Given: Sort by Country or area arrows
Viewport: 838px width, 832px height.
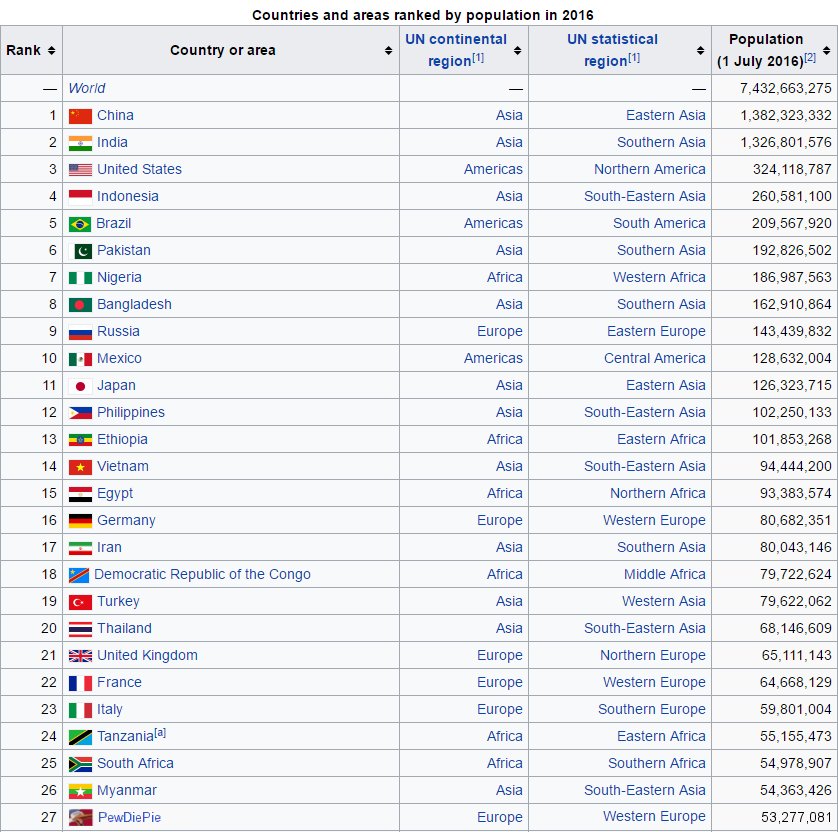Looking at the screenshot, I should coord(389,50).
